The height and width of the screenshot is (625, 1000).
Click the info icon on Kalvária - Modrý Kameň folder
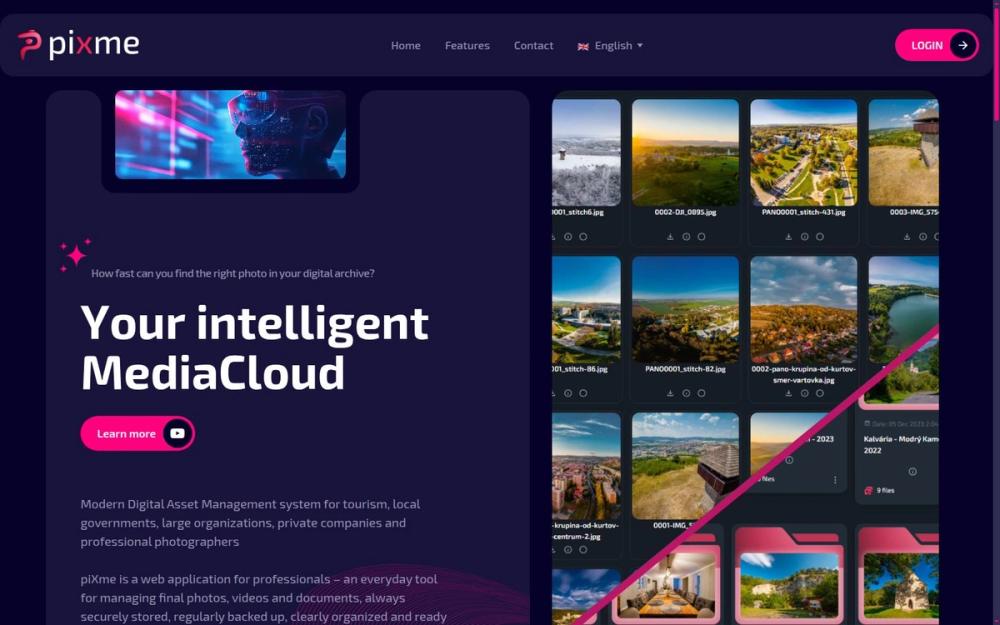[x=913, y=472]
